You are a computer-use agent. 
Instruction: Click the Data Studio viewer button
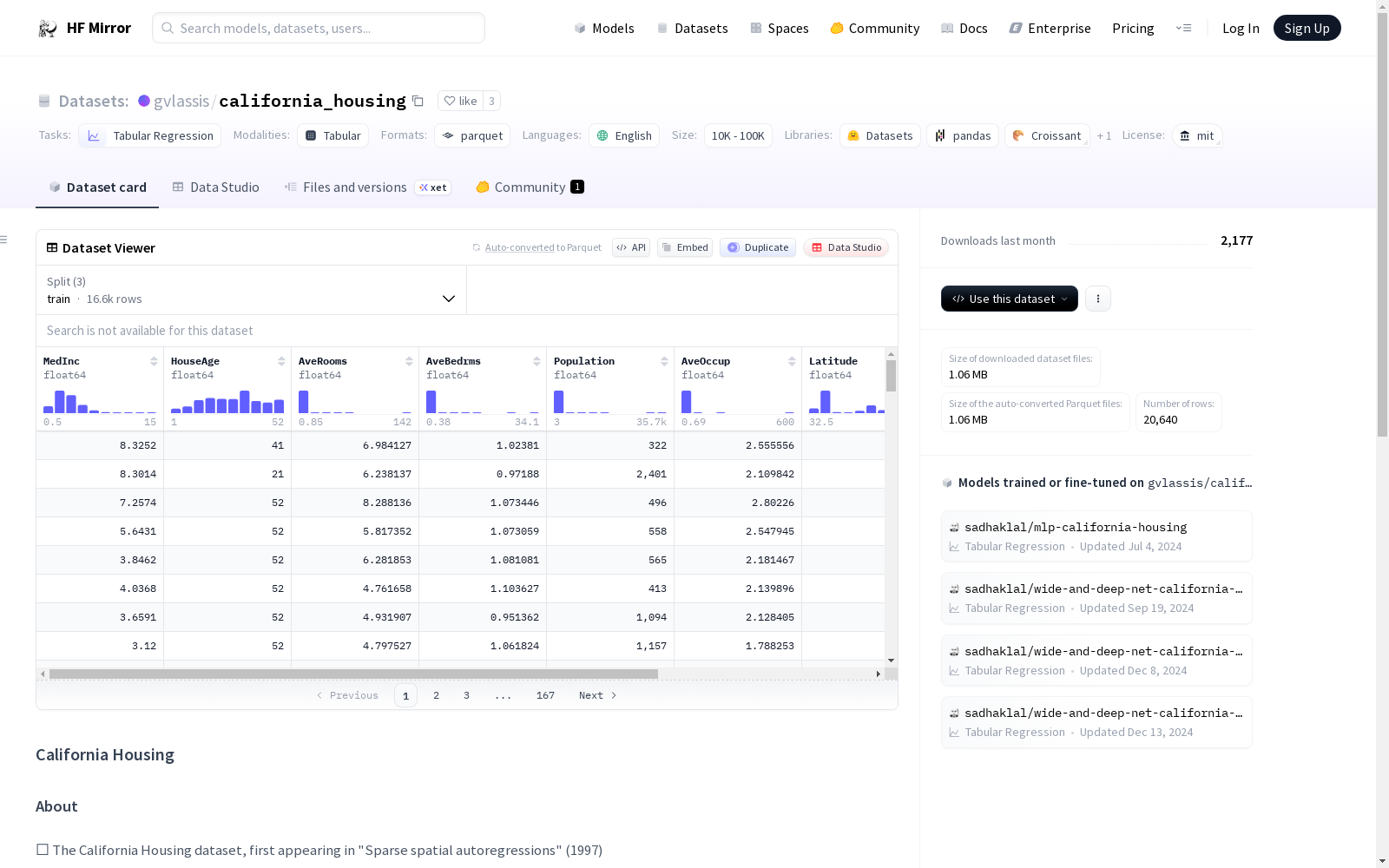tap(846, 247)
